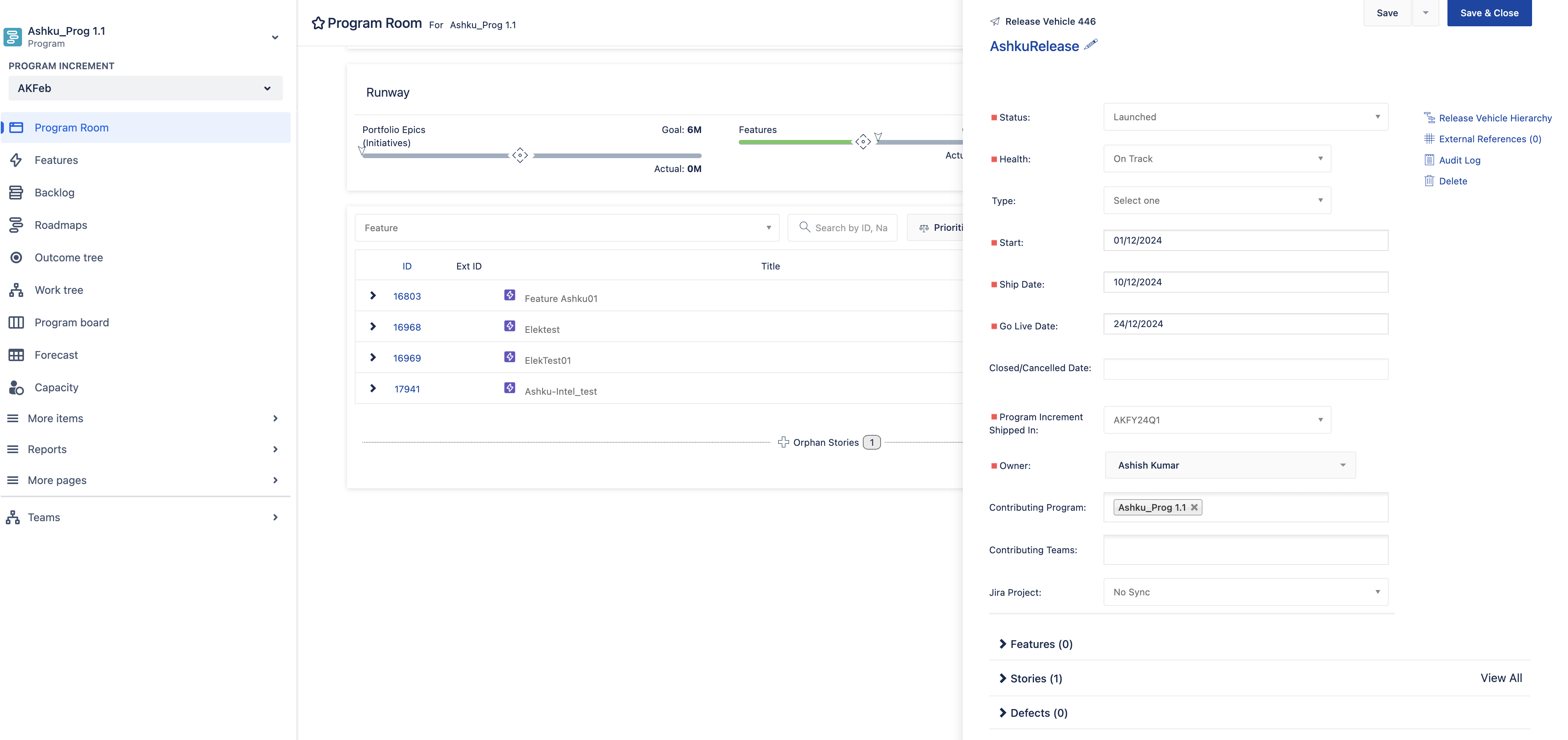The image size is (1568, 740).
Task: Click the pencil edit icon beside AshkuRelease
Action: click(x=1091, y=44)
